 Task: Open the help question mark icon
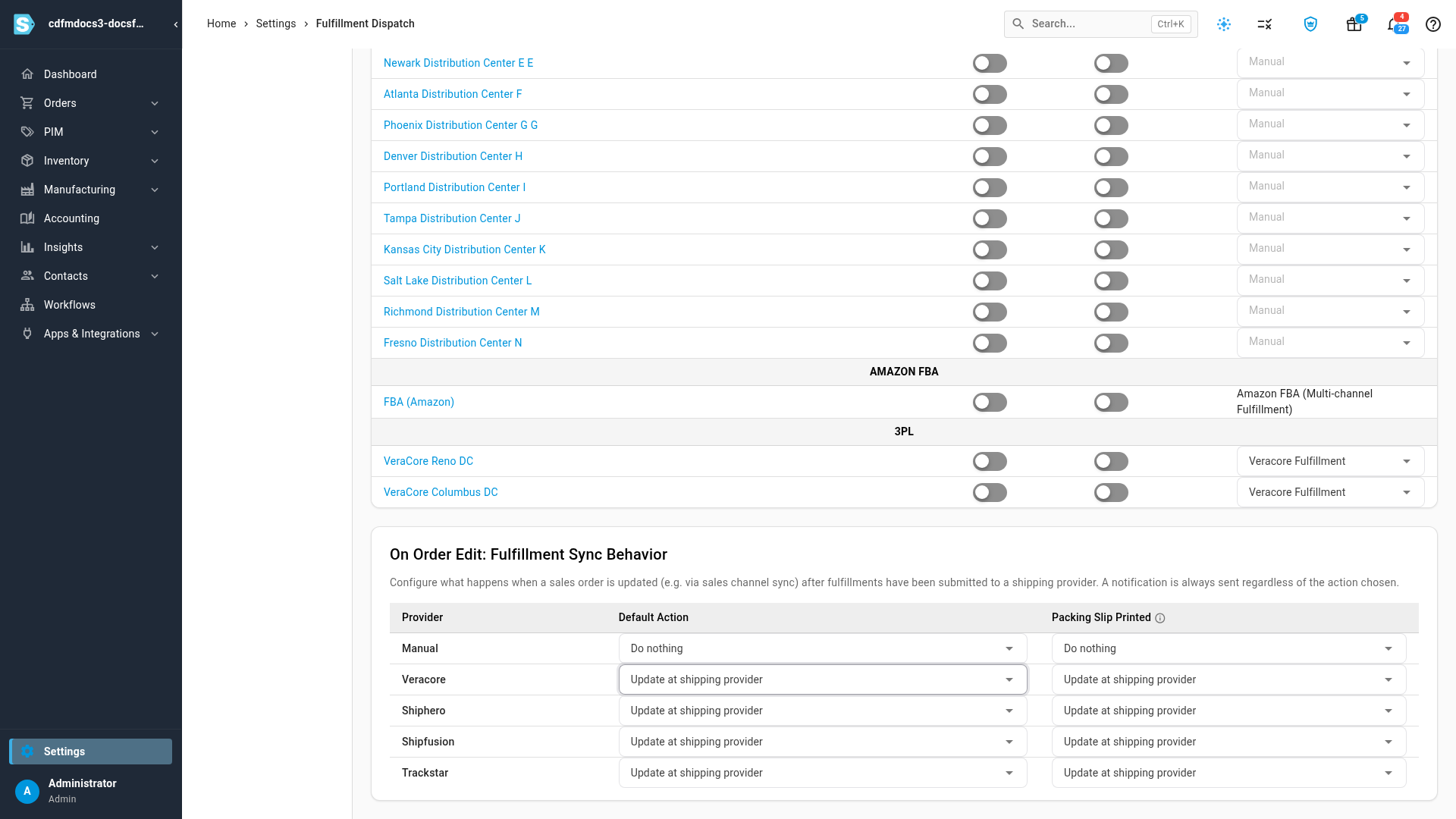coord(1433,24)
